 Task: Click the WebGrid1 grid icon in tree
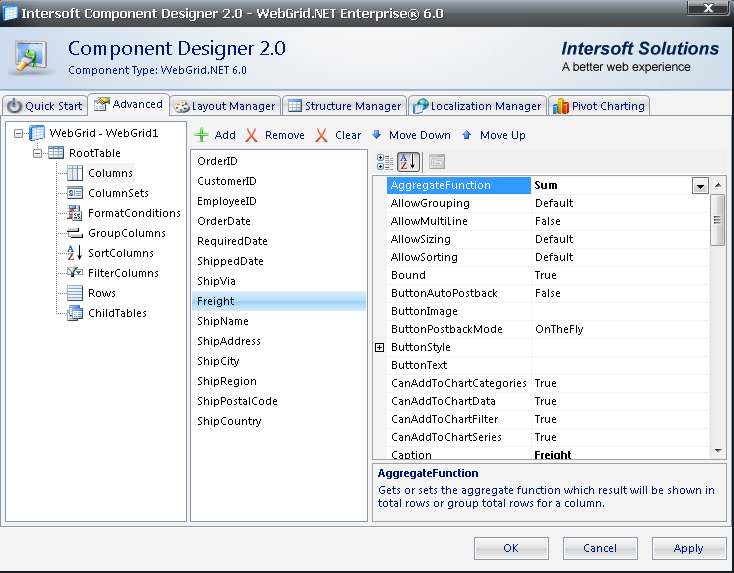pos(37,133)
